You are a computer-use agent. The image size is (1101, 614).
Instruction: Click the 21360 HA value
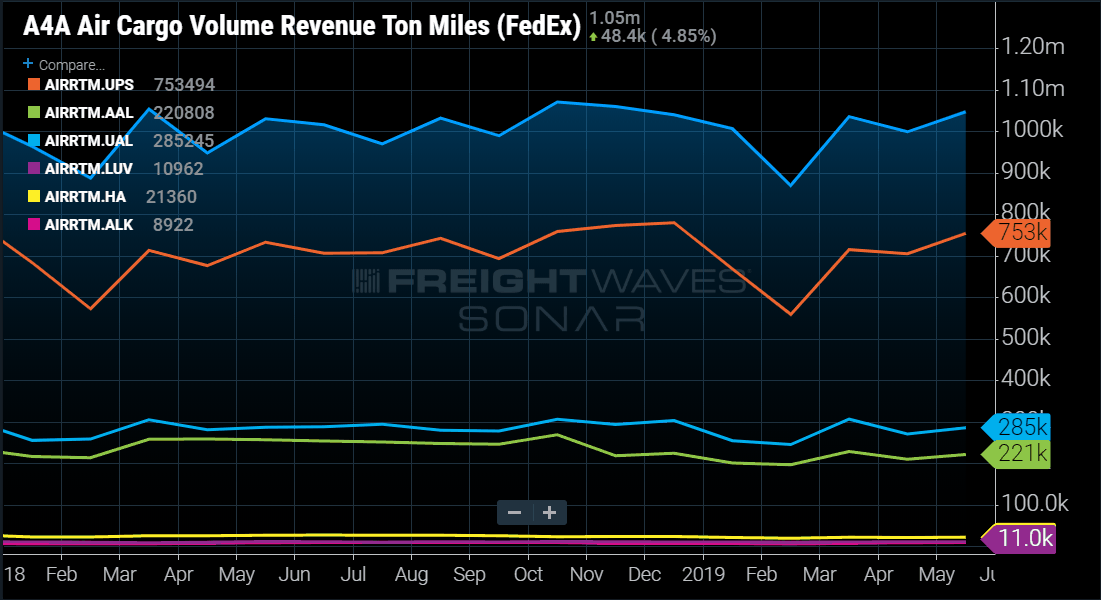171,197
